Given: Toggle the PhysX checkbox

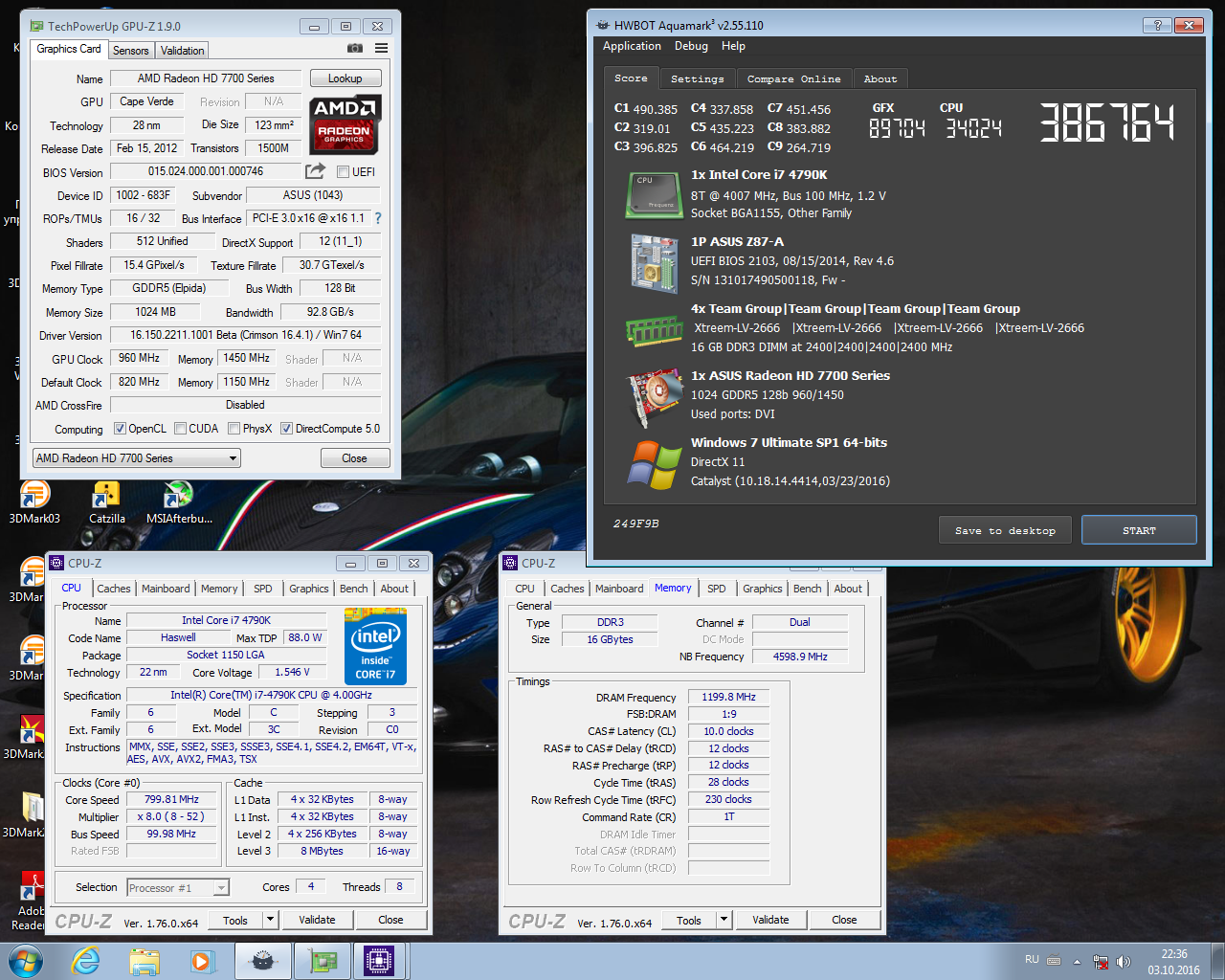Looking at the screenshot, I should coord(234,429).
